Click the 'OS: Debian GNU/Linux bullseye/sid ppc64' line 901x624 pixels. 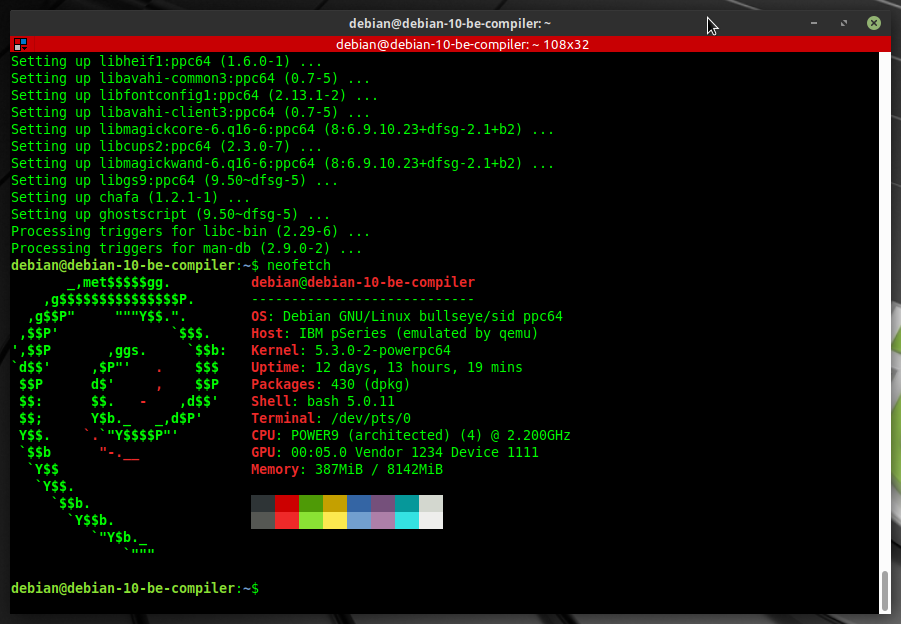[407, 316]
